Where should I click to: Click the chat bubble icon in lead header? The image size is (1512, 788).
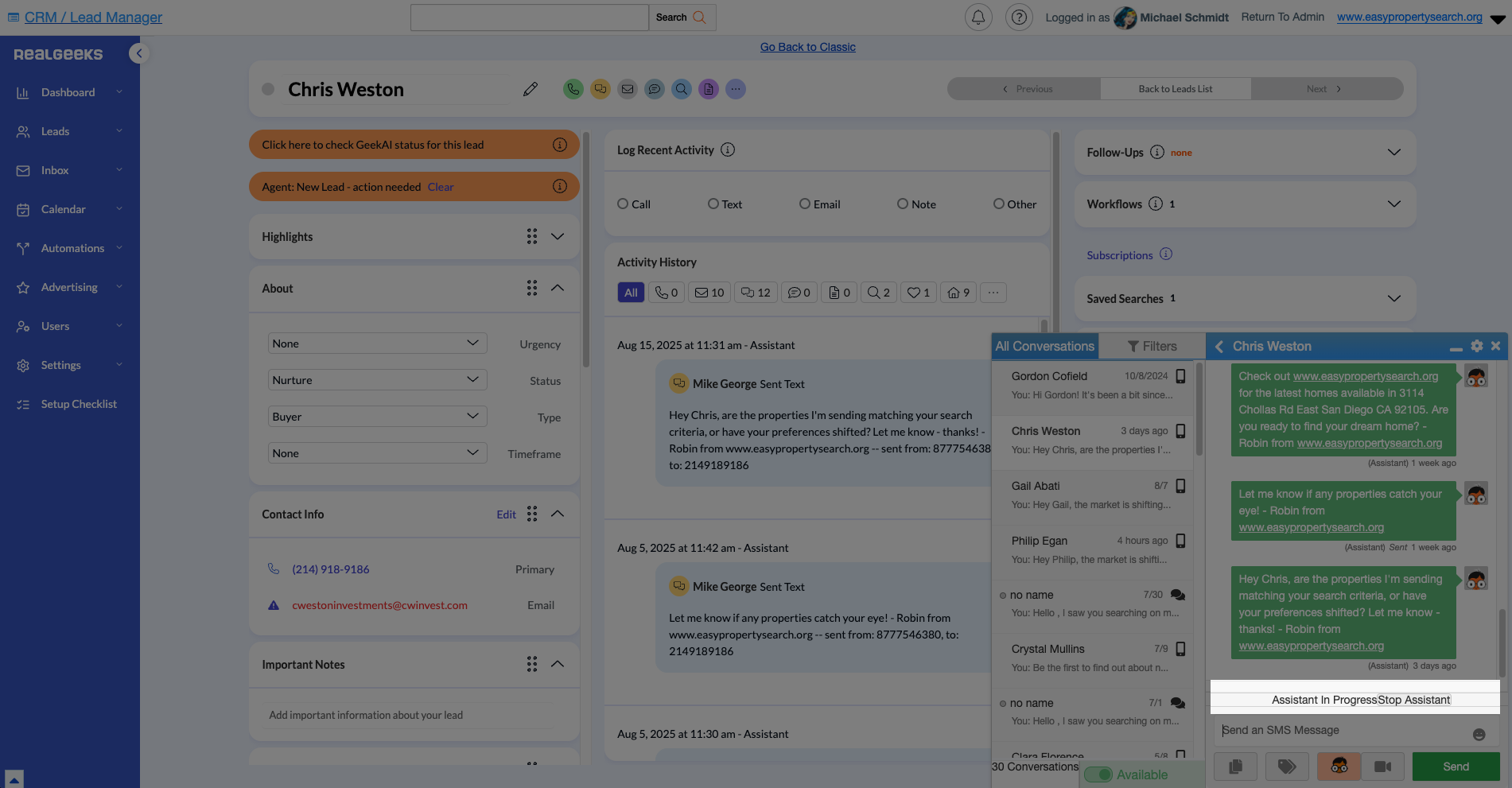point(655,89)
